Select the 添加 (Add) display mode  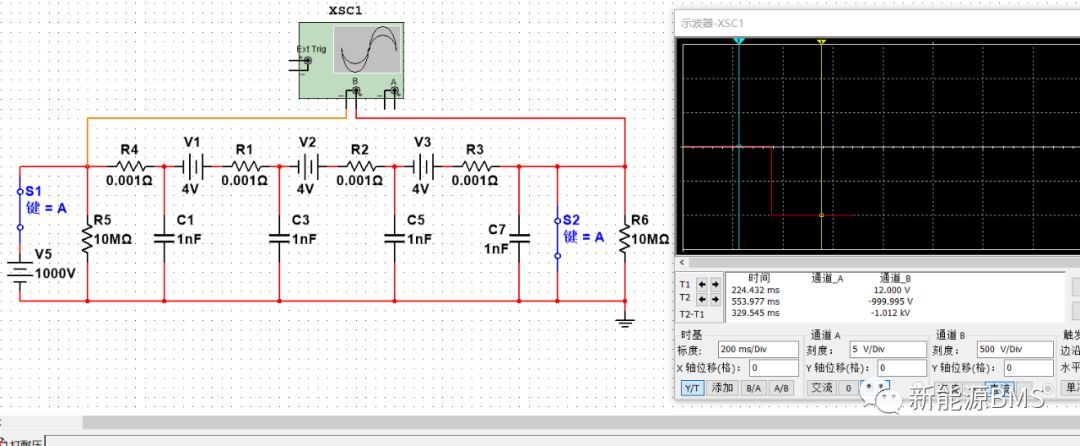[723, 388]
